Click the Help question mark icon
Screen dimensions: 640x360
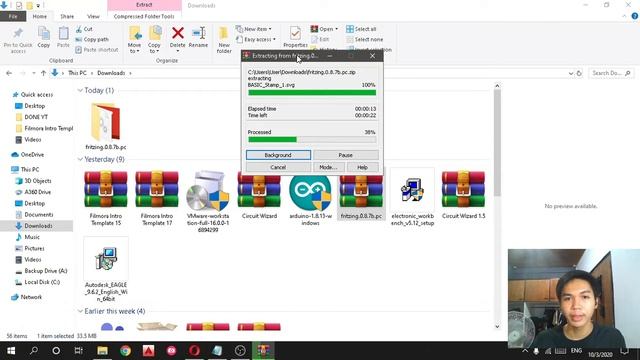(635, 16)
